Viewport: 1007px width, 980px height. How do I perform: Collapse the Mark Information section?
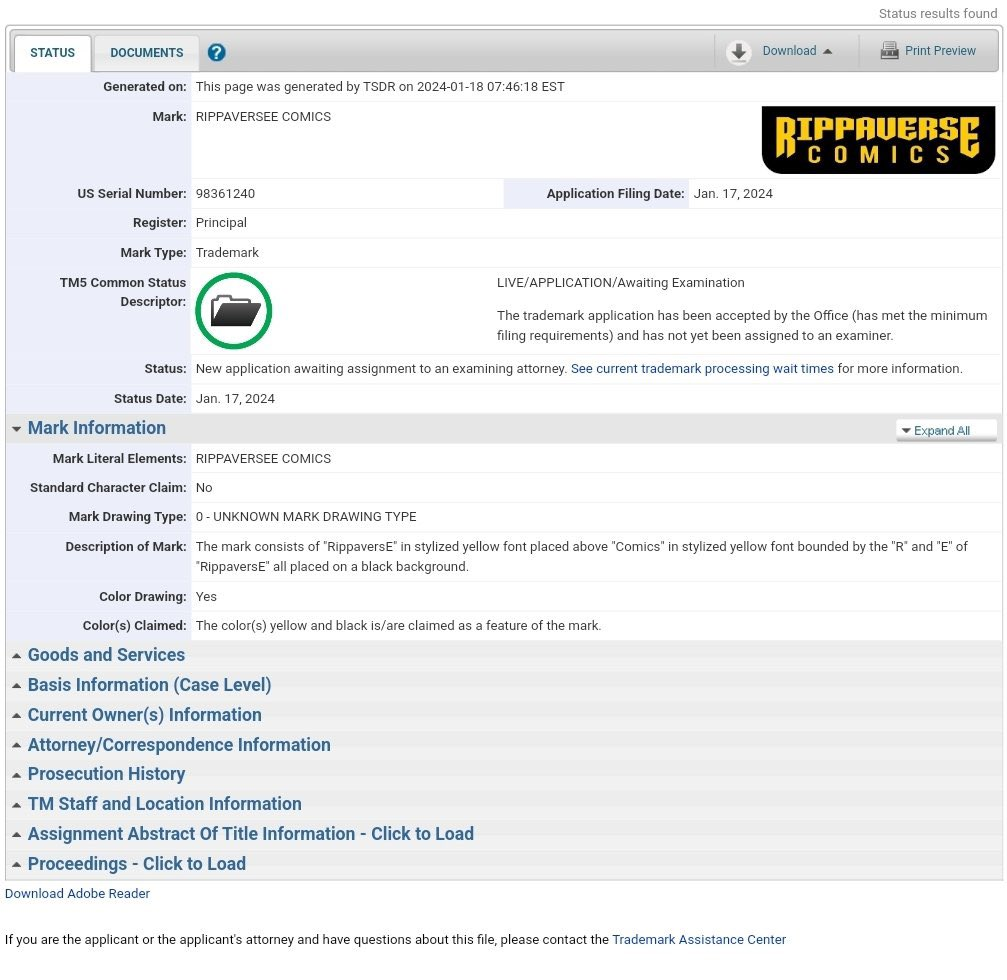coord(96,428)
